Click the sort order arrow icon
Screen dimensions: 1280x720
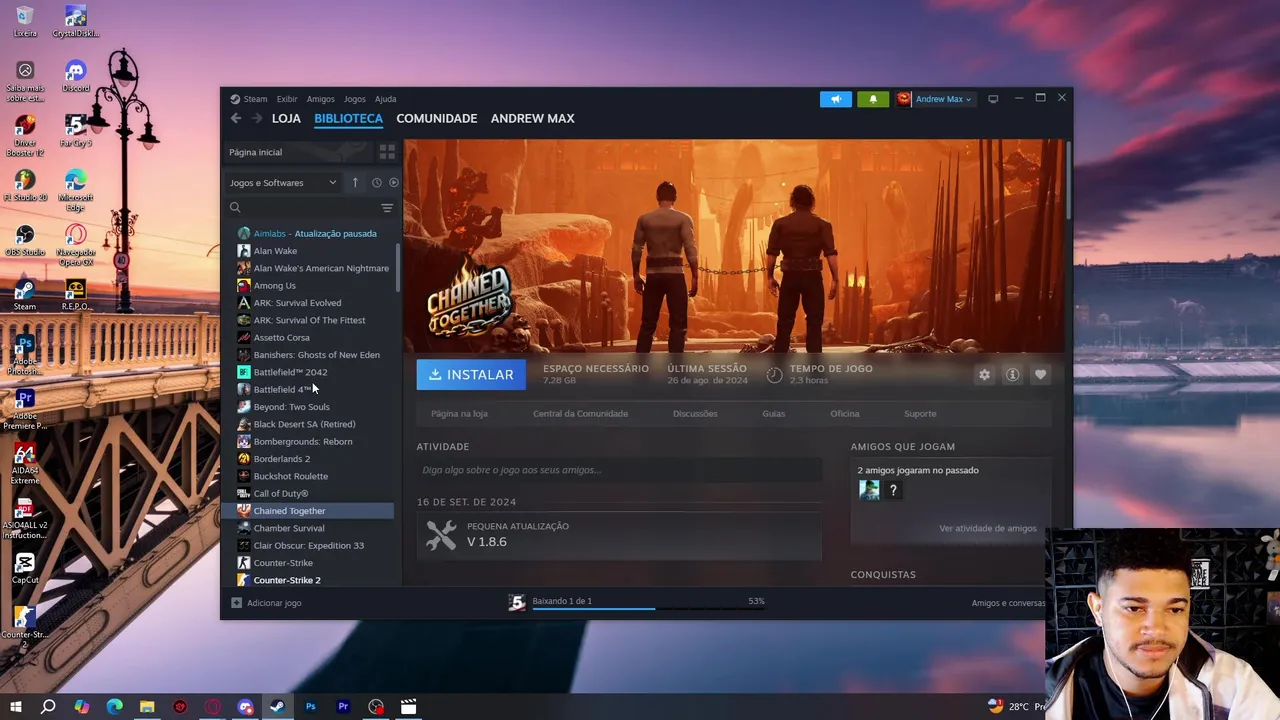pyautogui.click(x=355, y=182)
